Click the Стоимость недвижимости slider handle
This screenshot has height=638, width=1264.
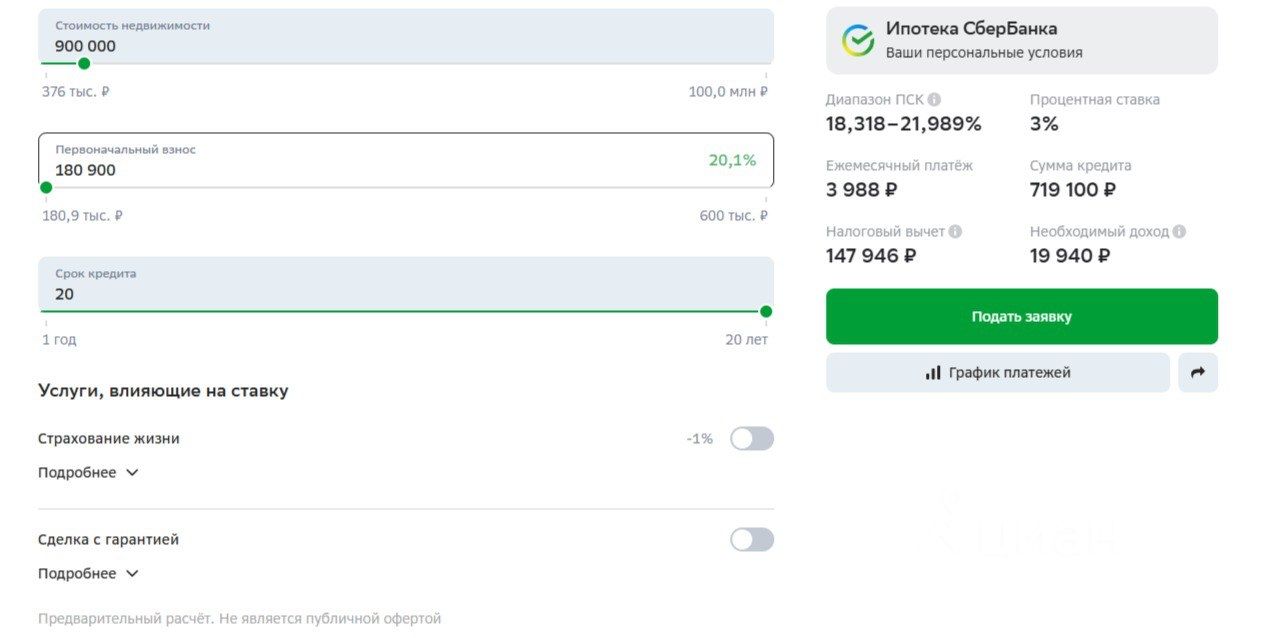pyautogui.click(x=84, y=64)
